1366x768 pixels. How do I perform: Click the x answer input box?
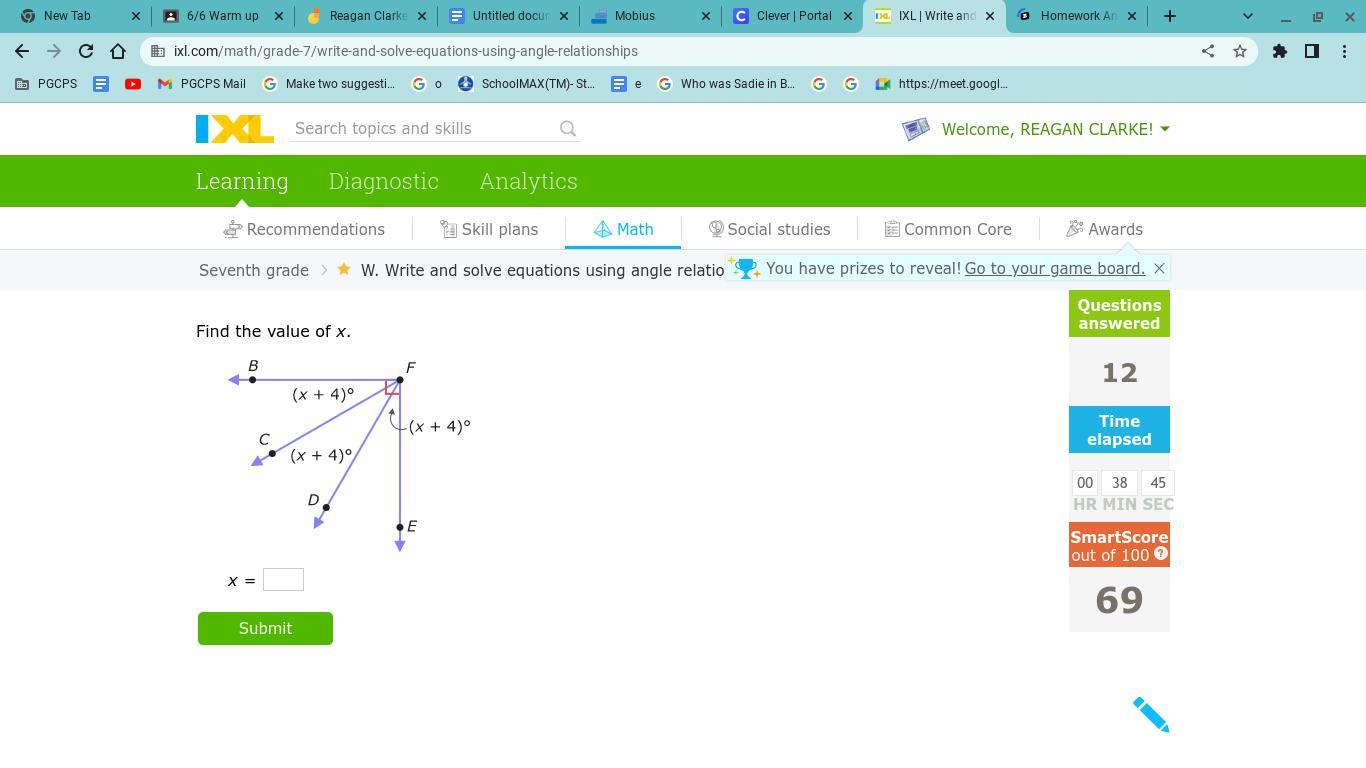pos(283,580)
